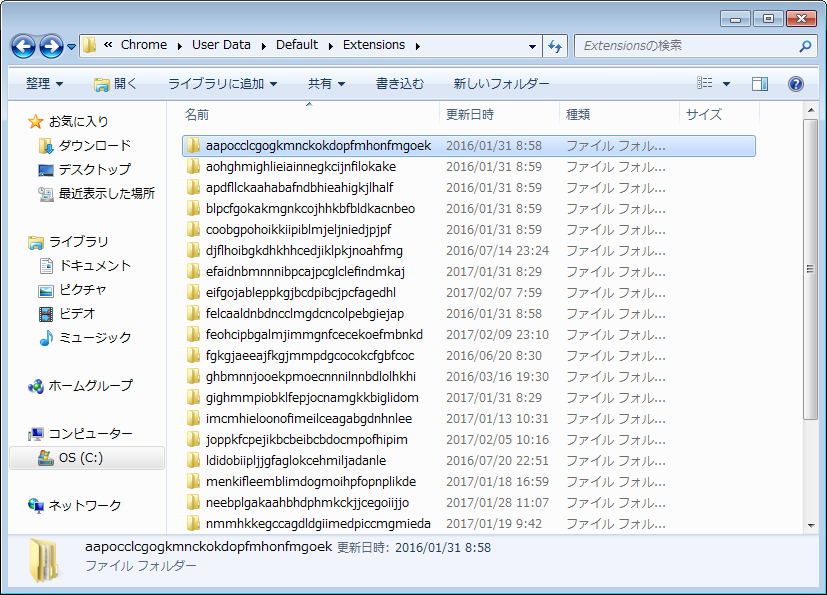Select the OS (C:) drive
Screen dimensions: 827x595
pyautogui.click(x=87, y=458)
